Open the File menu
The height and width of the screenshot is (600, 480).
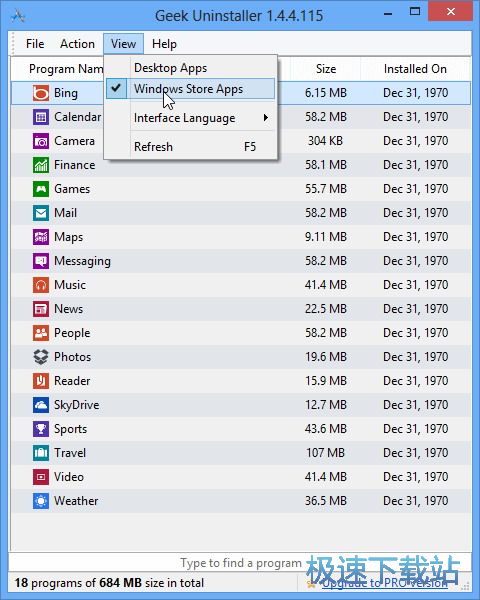35,44
